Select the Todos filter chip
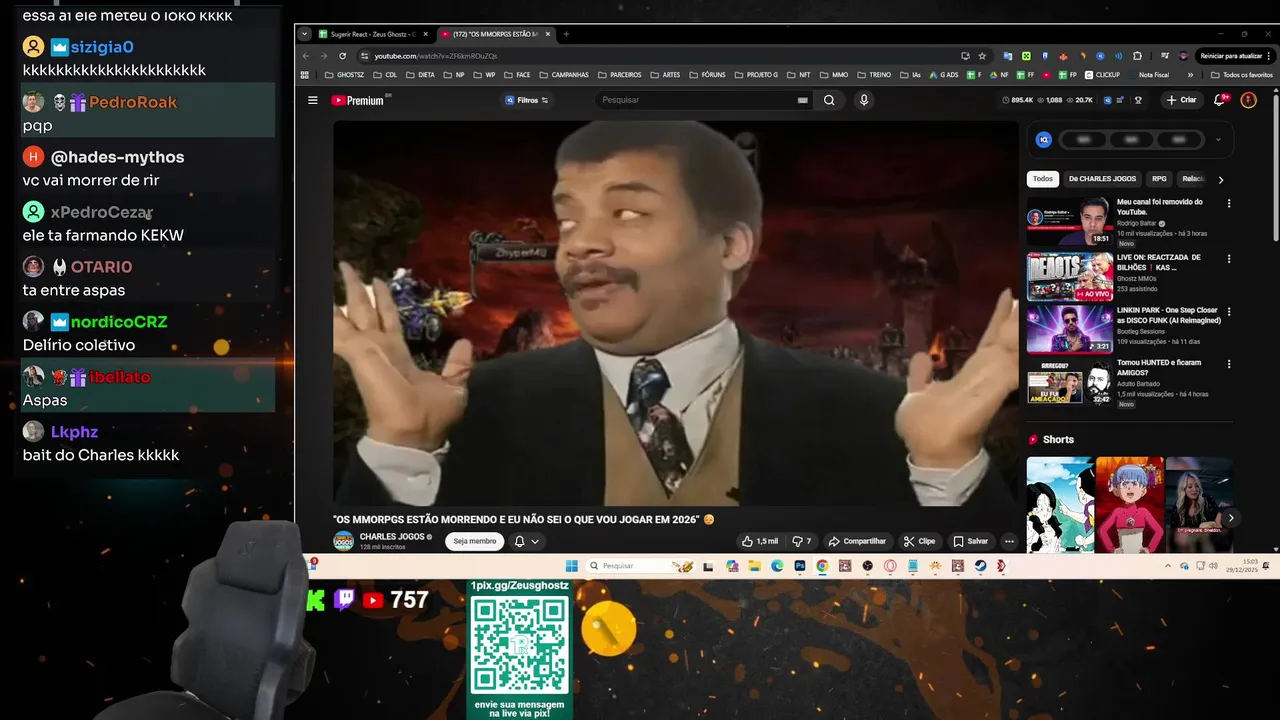Viewport: 1280px width, 720px height. (1043, 179)
